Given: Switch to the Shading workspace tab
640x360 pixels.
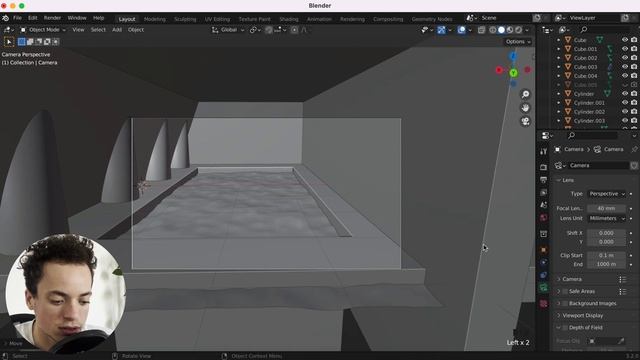Looking at the screenshot, I should 289,19.
